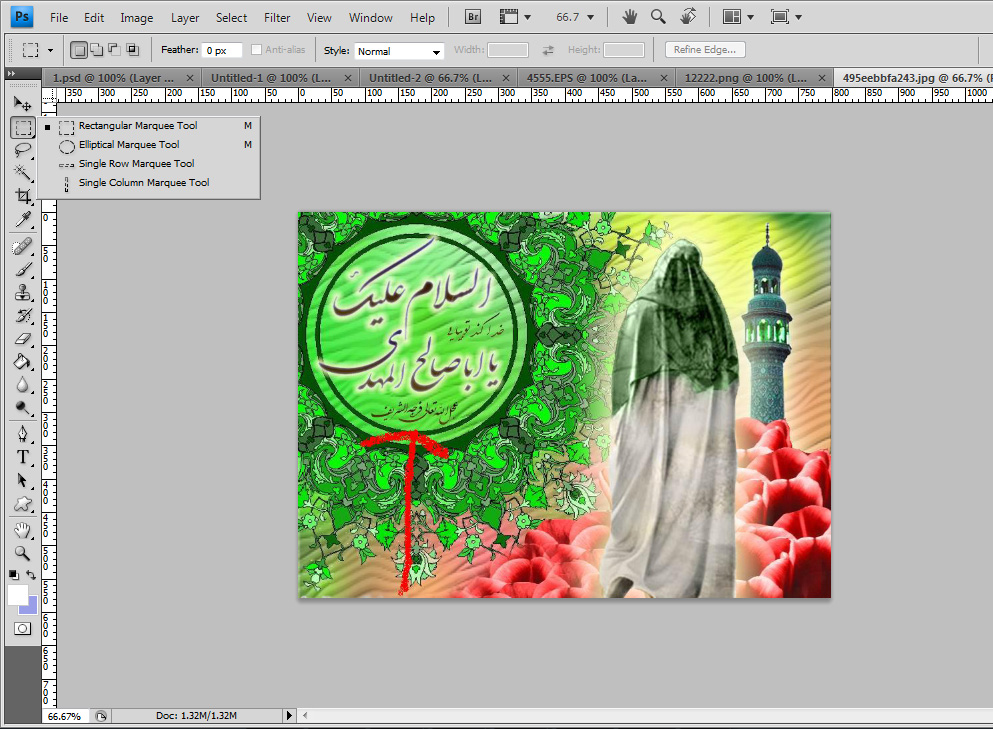
Task: Close the Untitled-1 document tab
Action: point(348,78)
